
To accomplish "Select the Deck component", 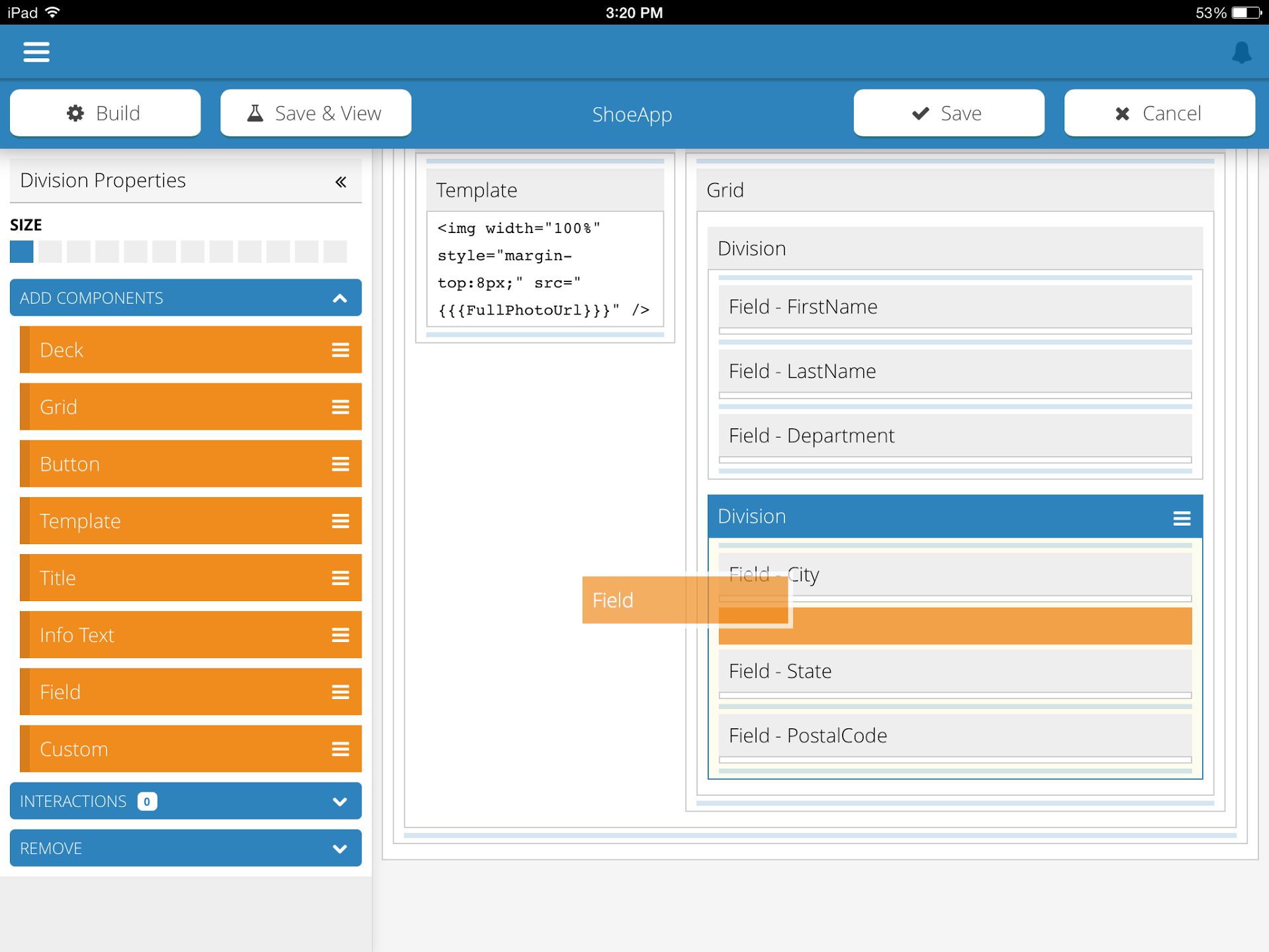I will coord(191,350).
